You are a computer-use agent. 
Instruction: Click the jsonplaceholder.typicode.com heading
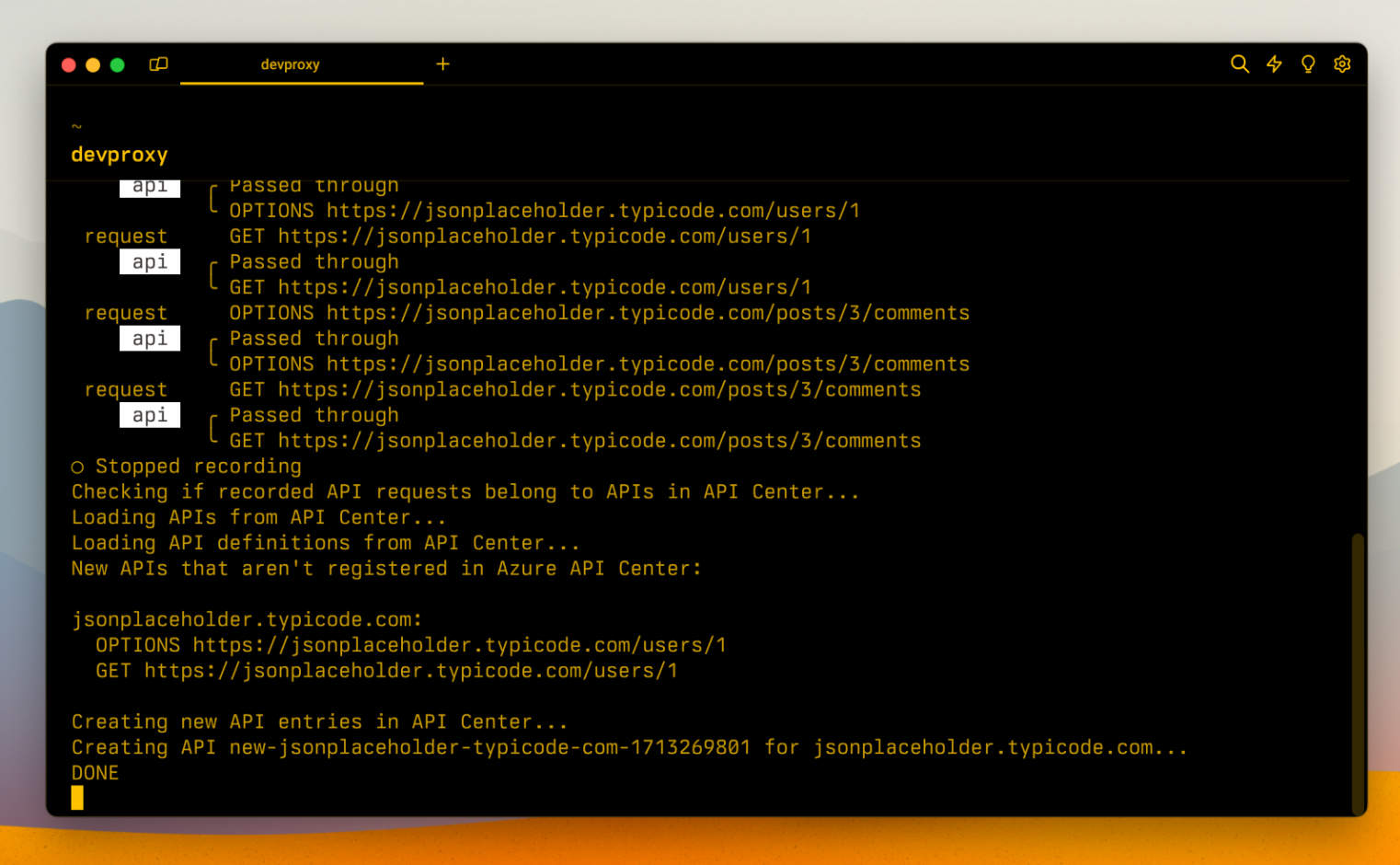point(247,619)
